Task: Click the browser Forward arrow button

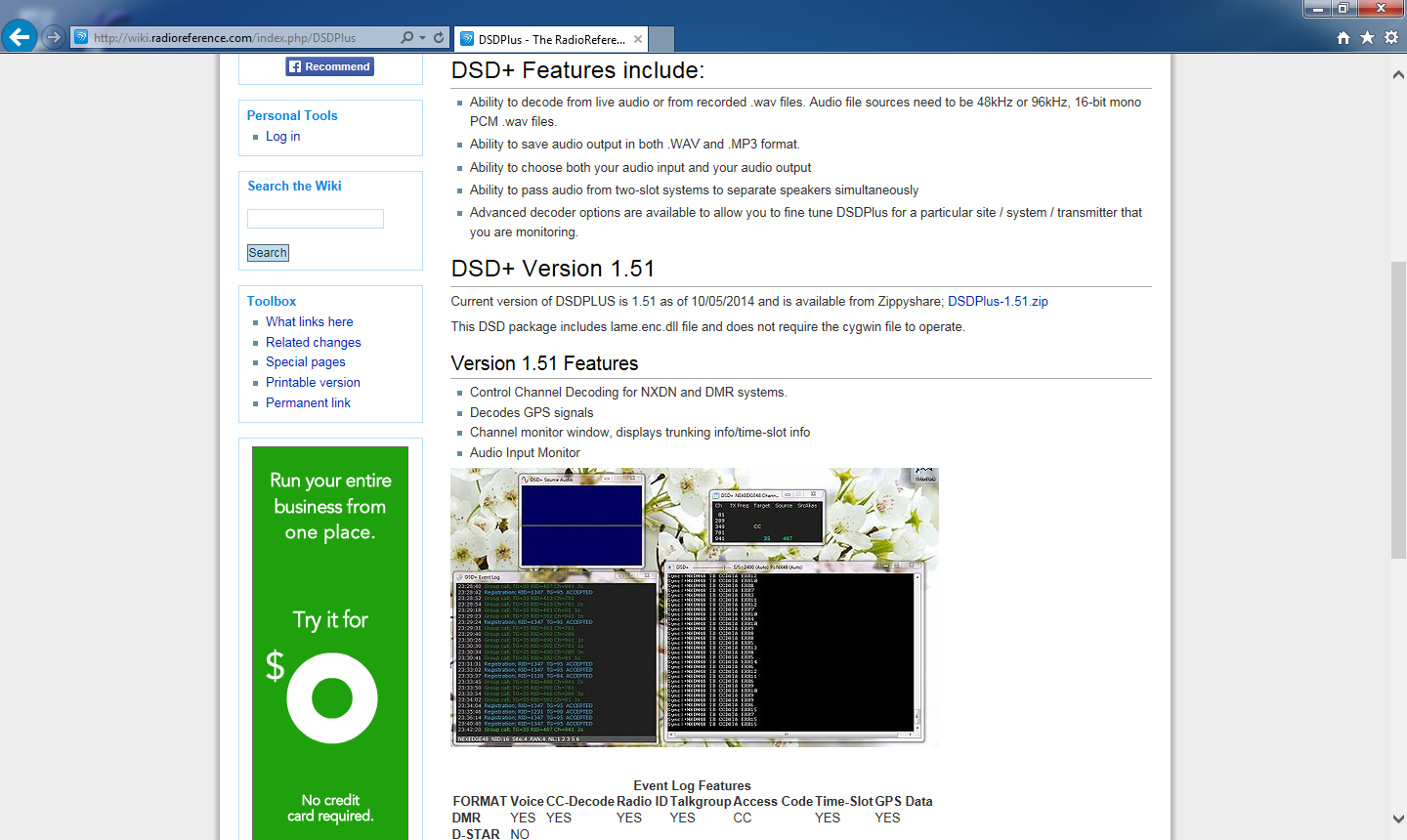Action: pos(54,37)
